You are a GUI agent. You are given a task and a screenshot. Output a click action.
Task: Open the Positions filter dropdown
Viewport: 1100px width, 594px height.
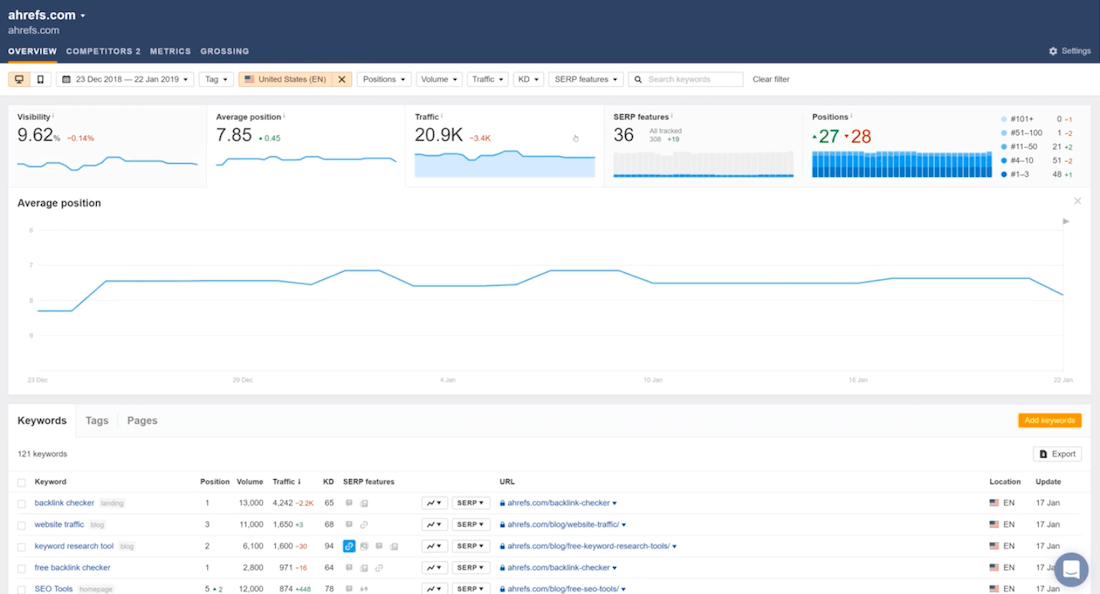click(384, 79)
